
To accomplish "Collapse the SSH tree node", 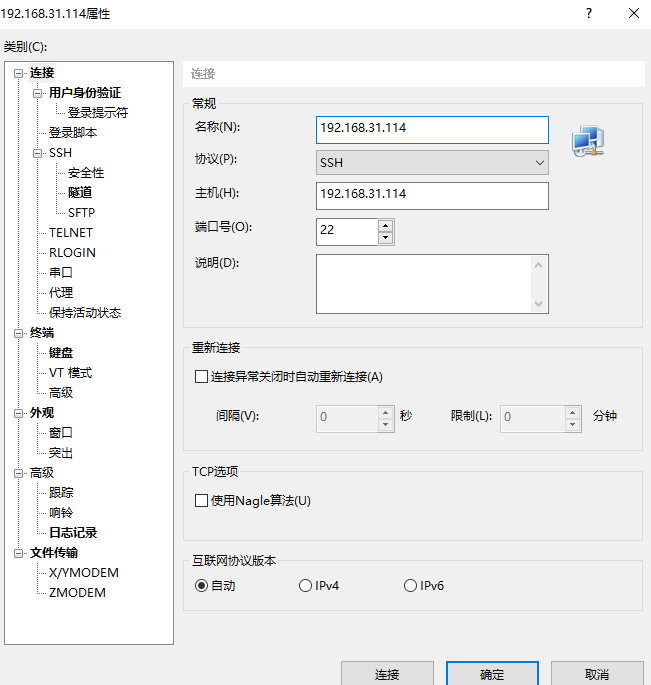I will click(x=38, y=153).
